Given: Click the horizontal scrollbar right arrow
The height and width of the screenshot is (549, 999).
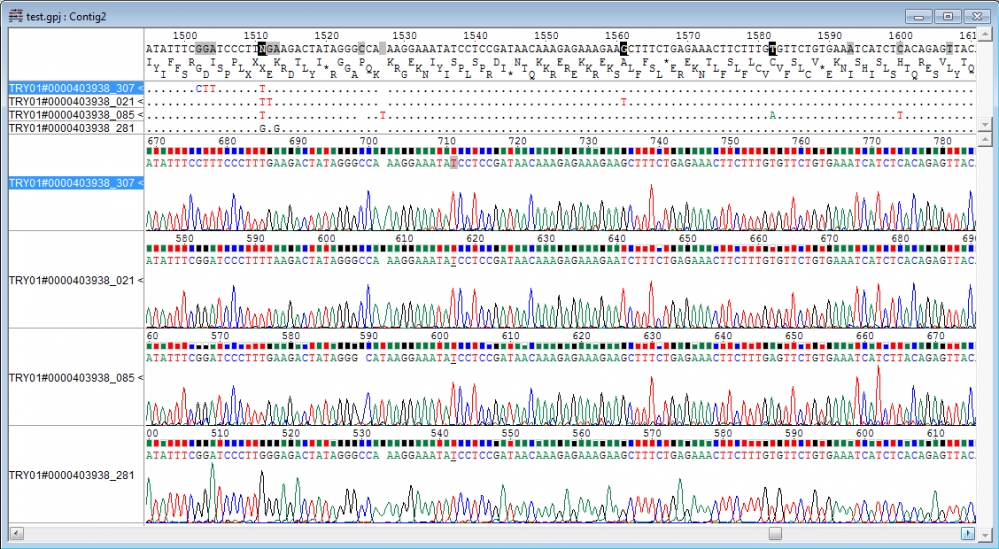Looking at the screenshot, I should pyautogui.click(x=968, y=534).
